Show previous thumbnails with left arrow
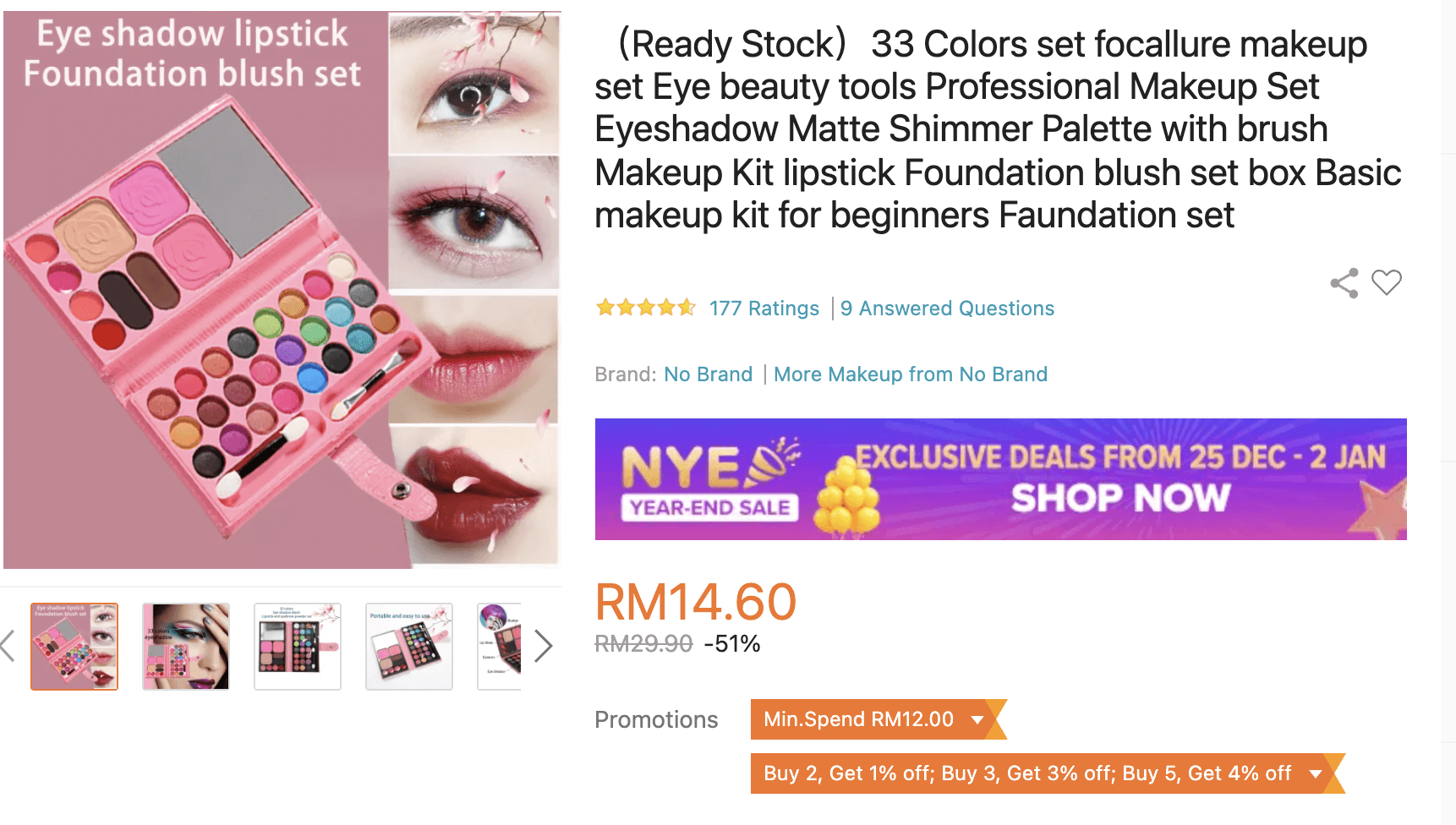The width and height of the screenshot is (1456, 825). 8,646
